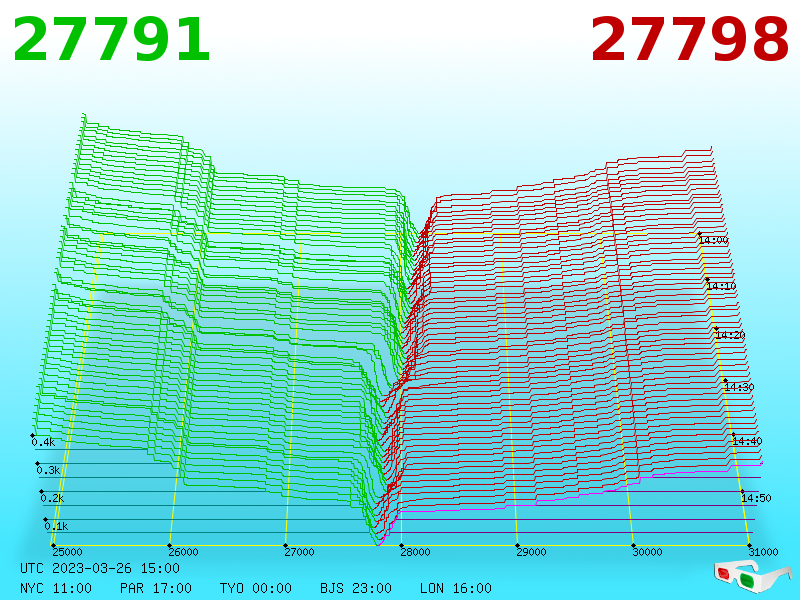Image resolution: width=800 pixels, height=600 pixels.
Task: Click the 14:10 time axis marker
Action: pyautogui.click(x=721, y=286)
